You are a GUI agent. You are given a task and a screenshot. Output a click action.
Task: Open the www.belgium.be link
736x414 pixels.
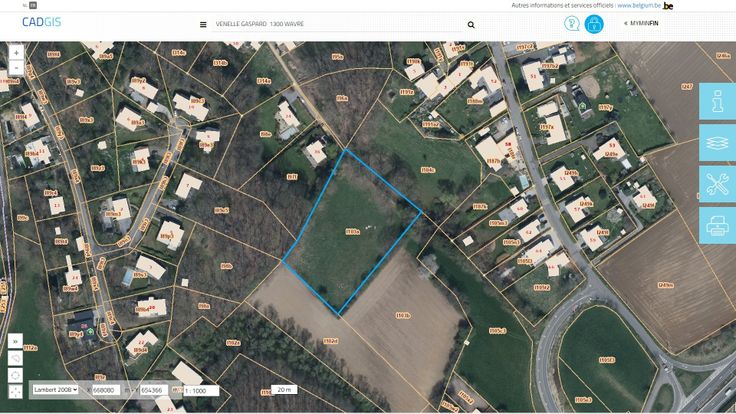click(x=639, y=6)
